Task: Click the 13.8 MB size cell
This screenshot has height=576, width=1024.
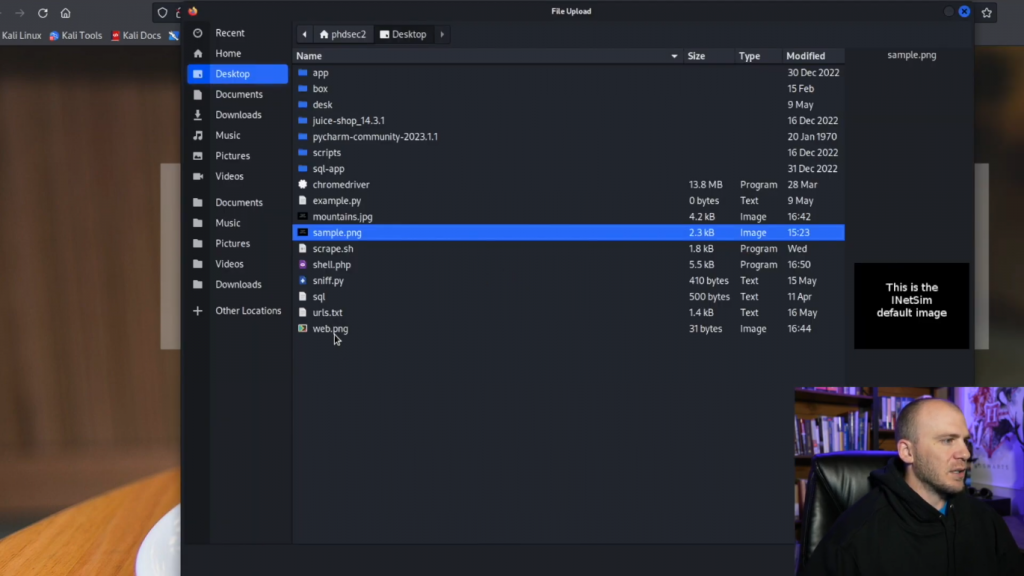Action: click(705, 185)
